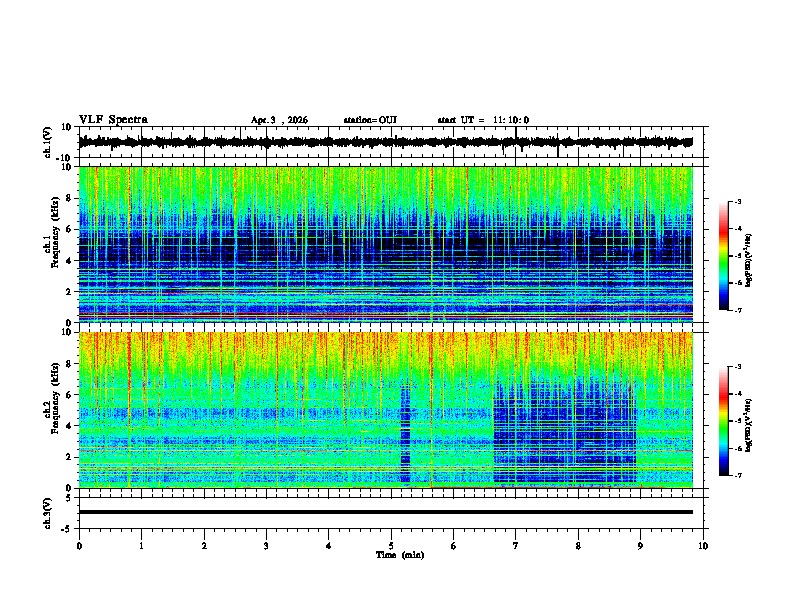The height and width of the screenshot is (612, 792).
Task: Click time-axis tick label '0'
Action: 79,546
